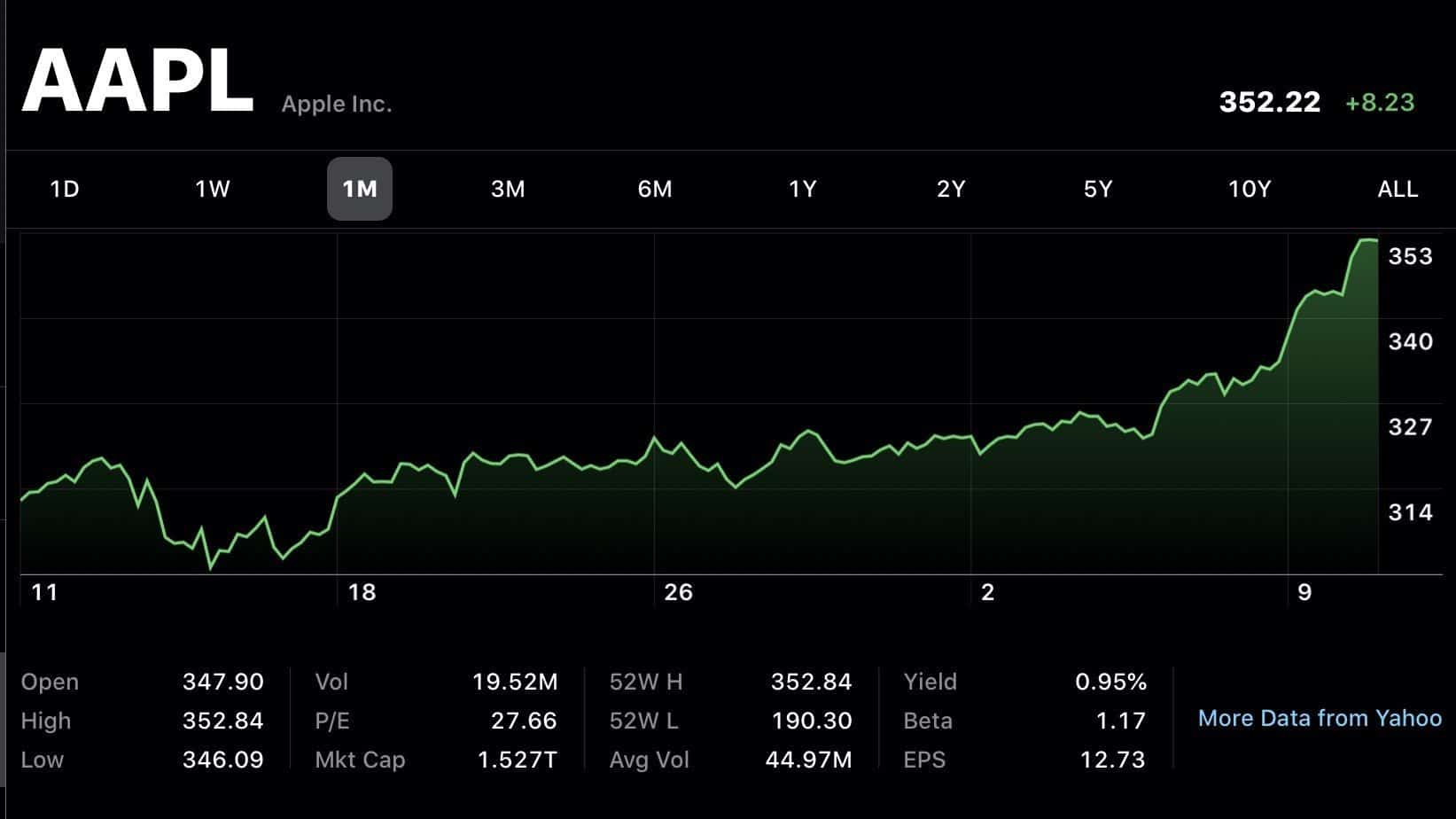Select the 1W time range

coord(213,189)
